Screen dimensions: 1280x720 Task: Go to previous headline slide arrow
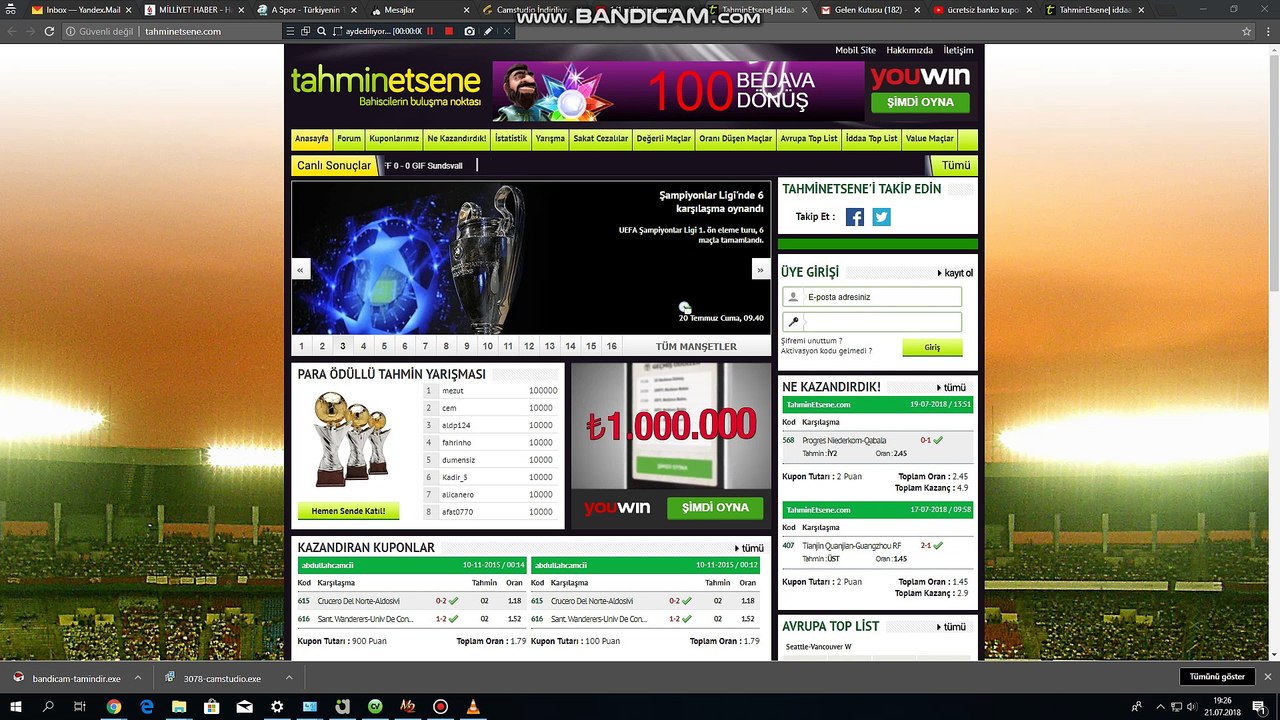[x=301, y=269]
